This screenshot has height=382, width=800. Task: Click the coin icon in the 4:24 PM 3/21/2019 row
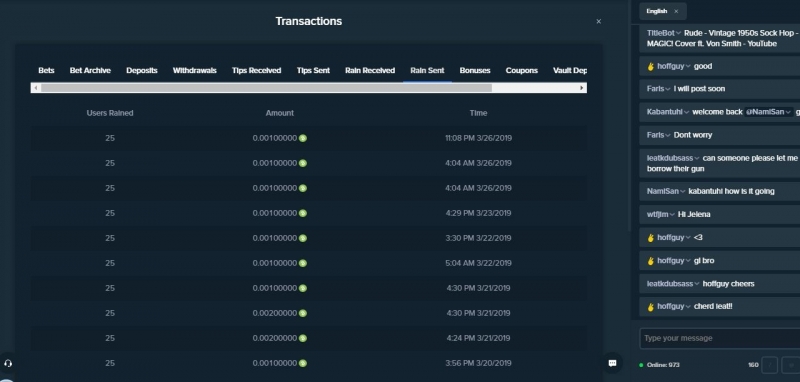[x=303, y=338]
